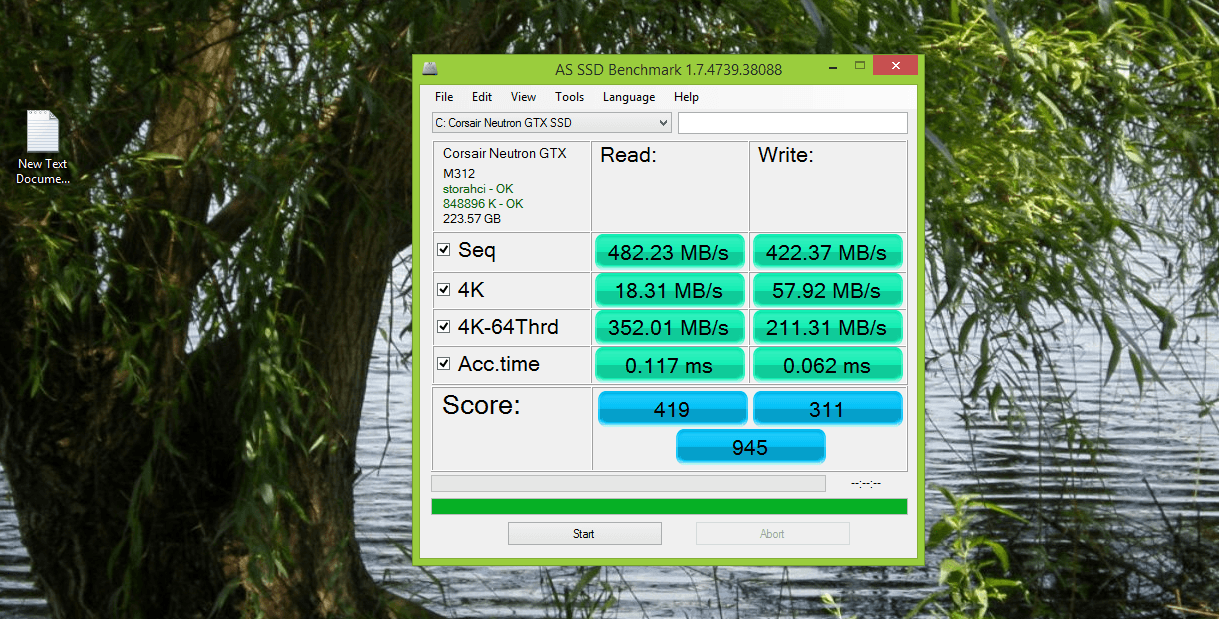1219x619 pixels.
Task: Click the write access time 0.062 ms
Action: 827,365
